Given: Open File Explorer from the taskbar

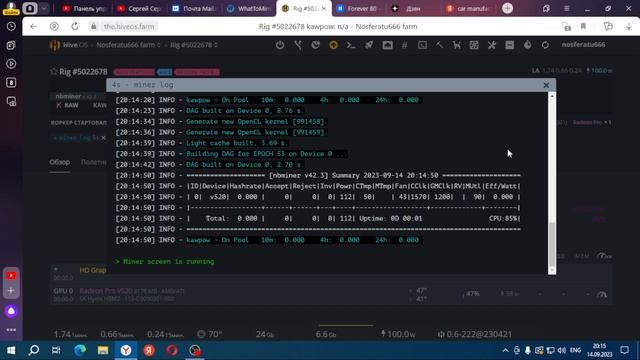Looking at the screenshot, I should [x=103, y=350].
